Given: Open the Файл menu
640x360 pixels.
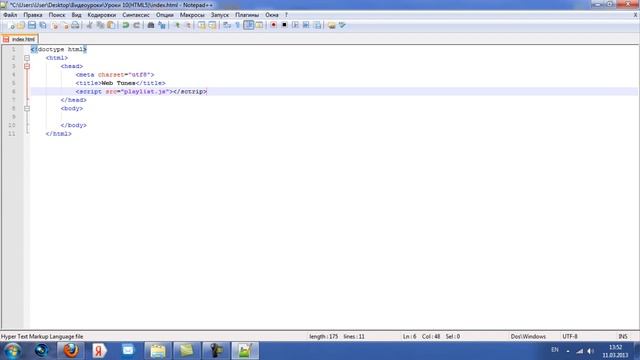Looking at the screenshot, I should pyautogui.click(x=10, y=15).
